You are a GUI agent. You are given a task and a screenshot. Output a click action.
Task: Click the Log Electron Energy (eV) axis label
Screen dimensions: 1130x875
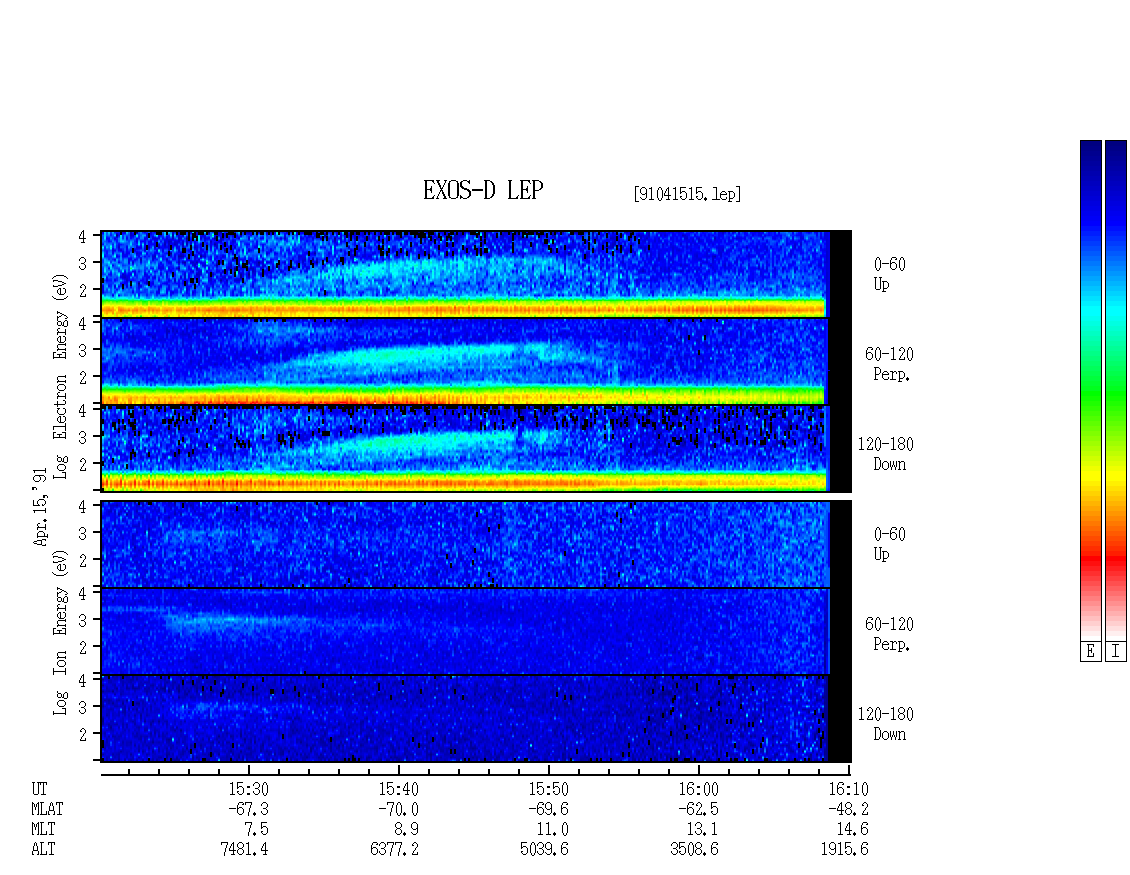click(x=61, y=376)
